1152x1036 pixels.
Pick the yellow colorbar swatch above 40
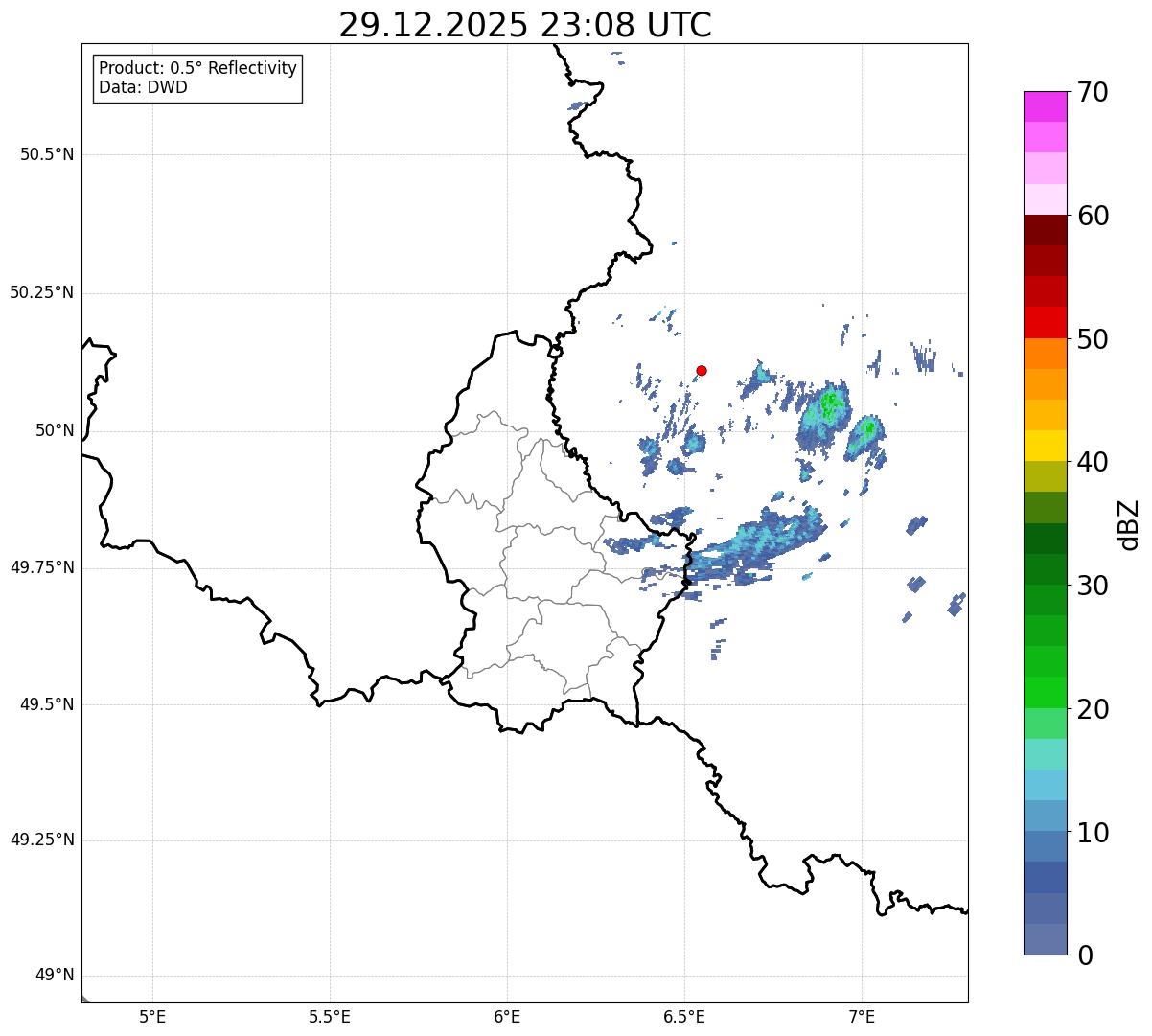point(1045,446)
